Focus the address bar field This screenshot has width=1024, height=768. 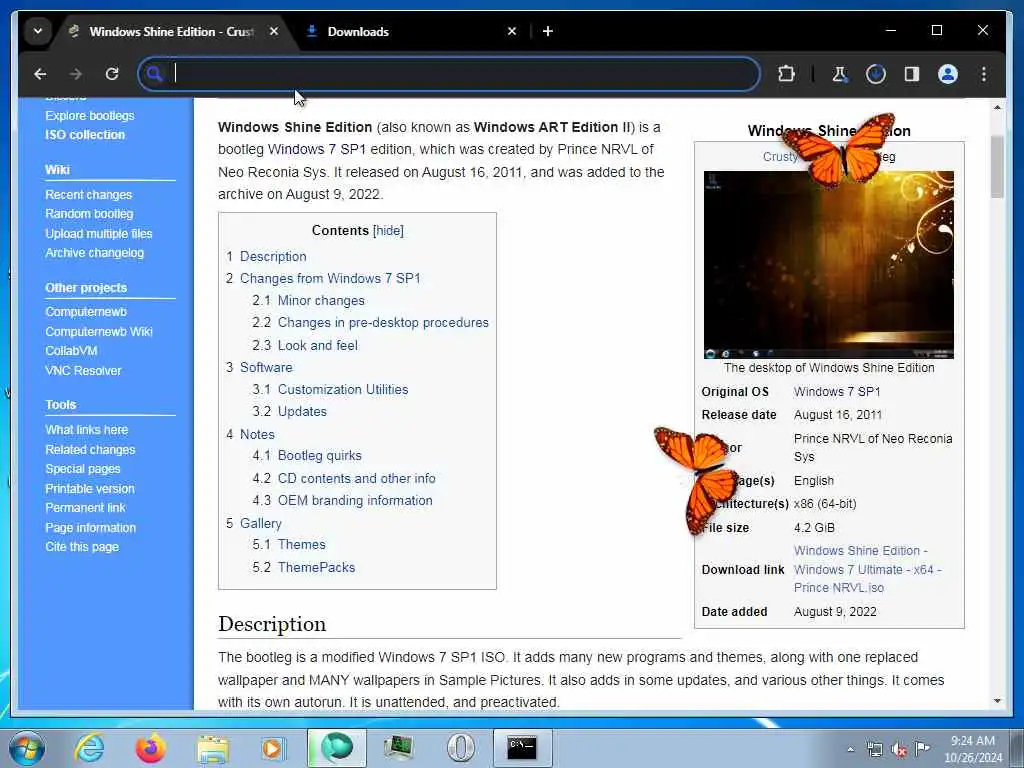click(x=449, y=74)
